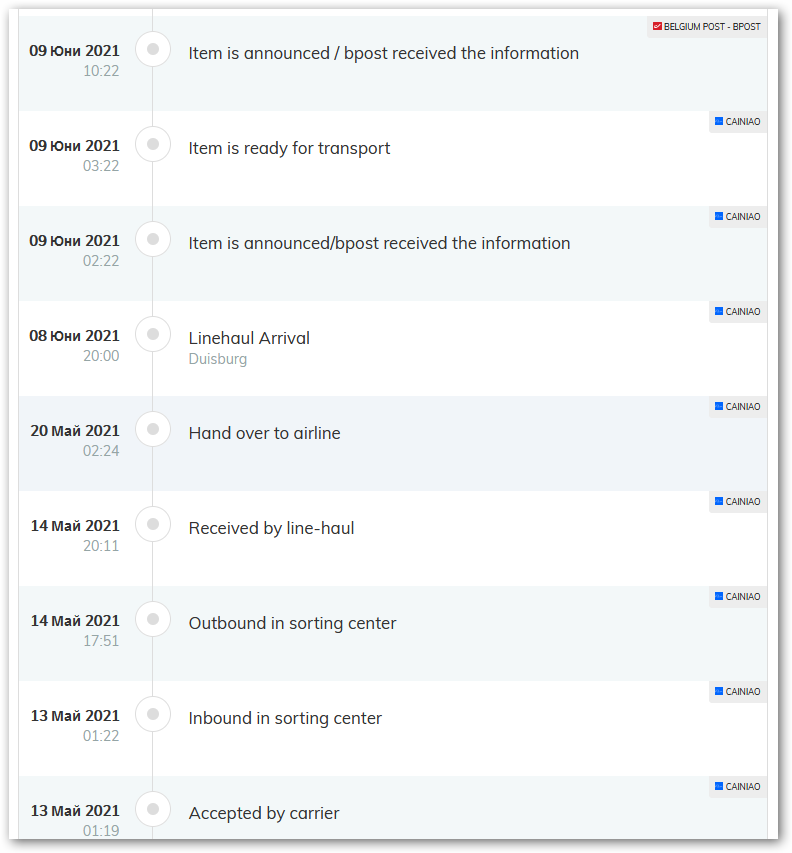Click timeline dot for the 10:22 bpost event
This screenshot has width=792, height=853.
pyautogui.click(x=153, y=49)
